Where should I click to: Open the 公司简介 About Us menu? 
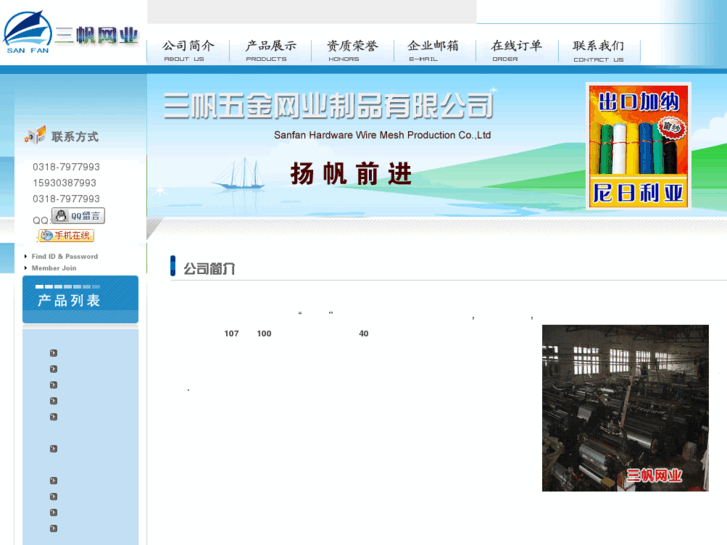pyautogui.click(x=188, y=51)
